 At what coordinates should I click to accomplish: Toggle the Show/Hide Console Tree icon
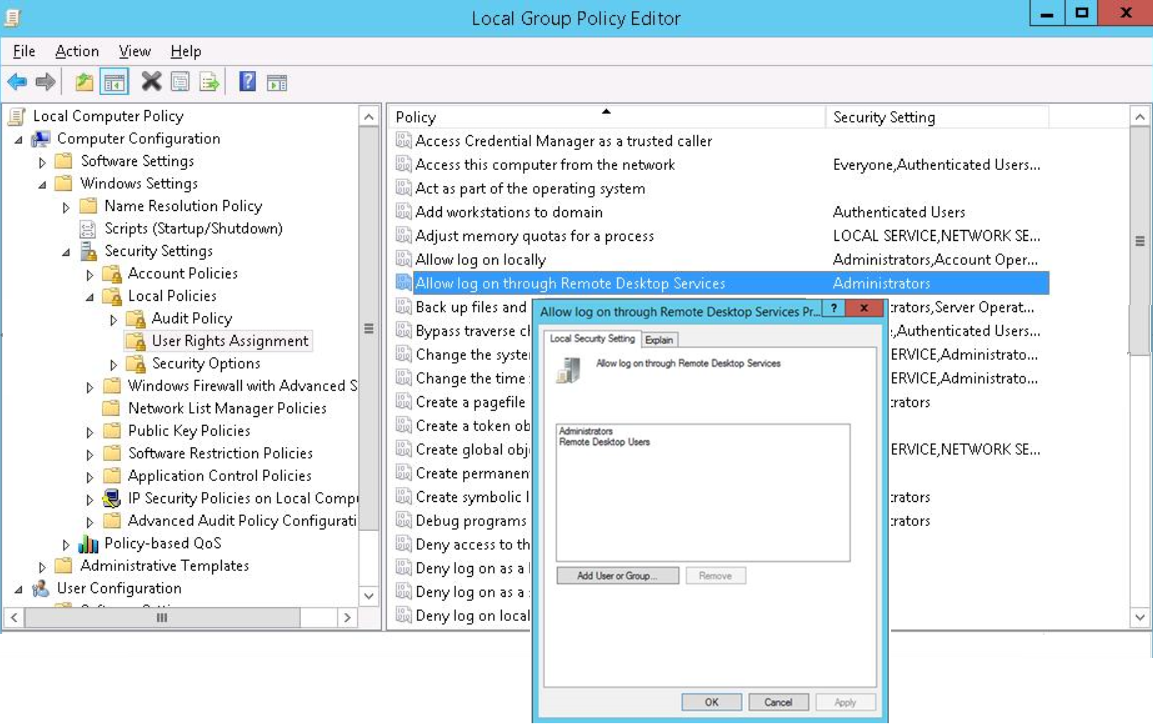click(114, 82)
